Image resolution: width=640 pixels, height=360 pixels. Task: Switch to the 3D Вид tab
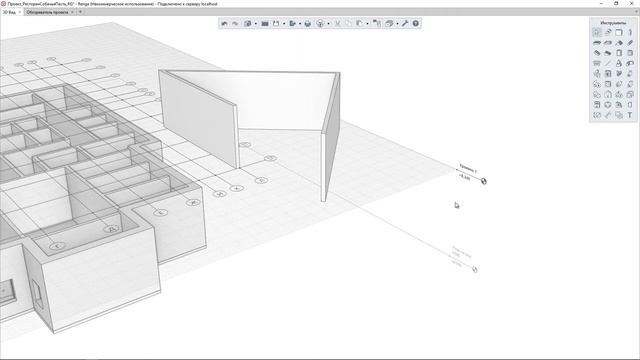[x=9, y=12]
